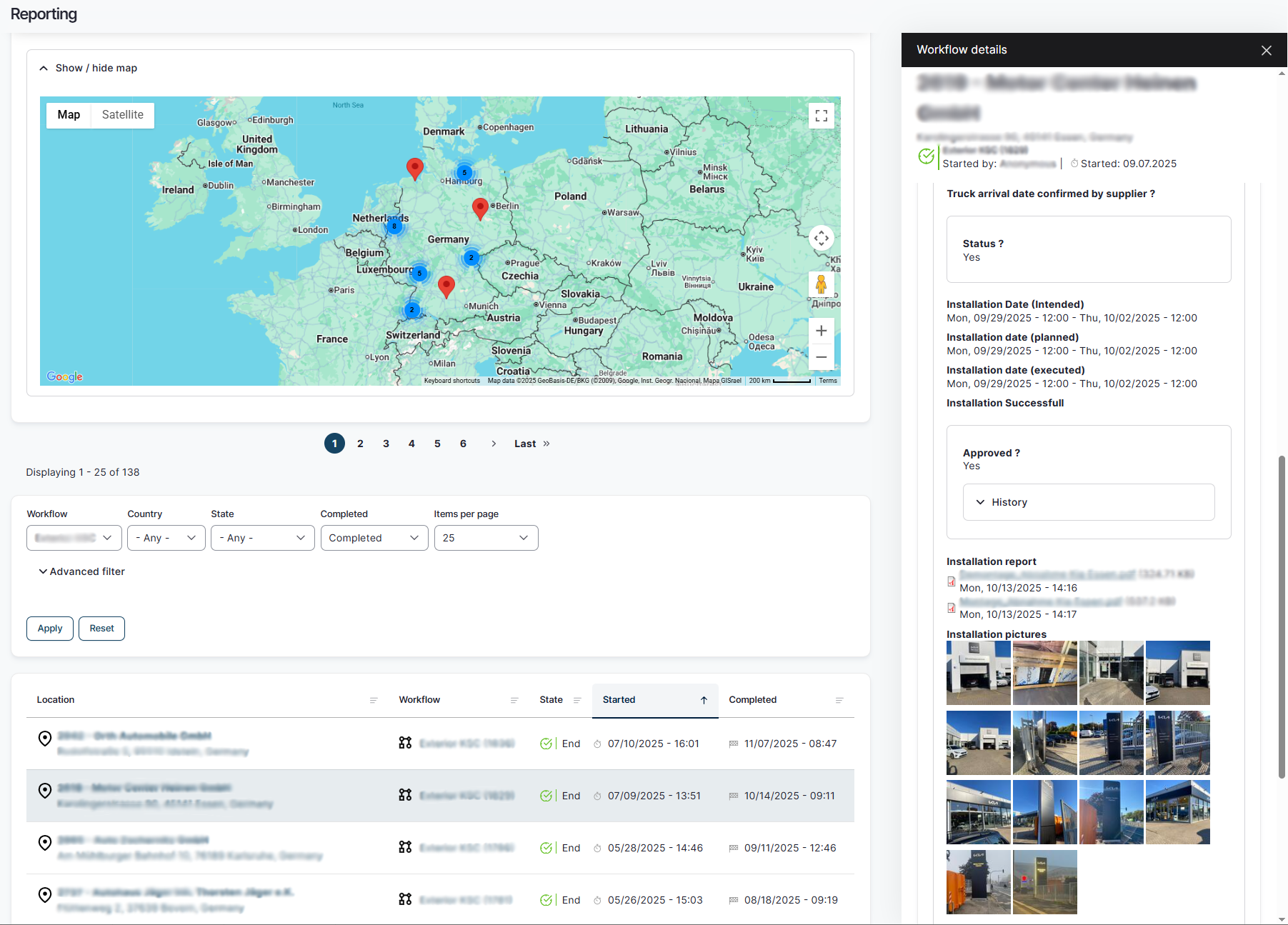Click the Location column filter icon

click(x=374, y=700)
